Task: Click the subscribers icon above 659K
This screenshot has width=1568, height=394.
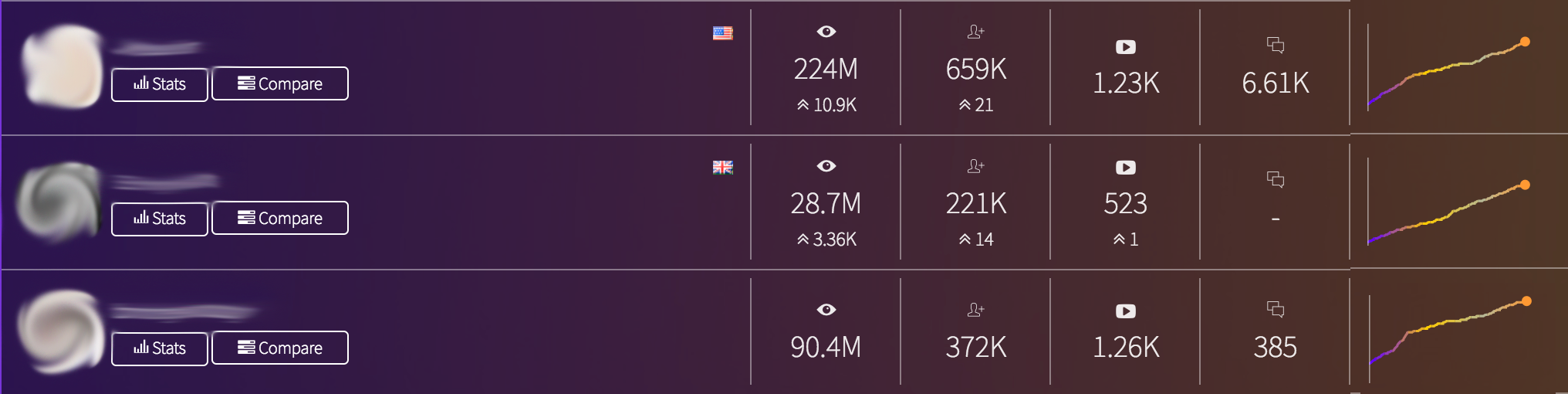Action: (x=975, y=32)
